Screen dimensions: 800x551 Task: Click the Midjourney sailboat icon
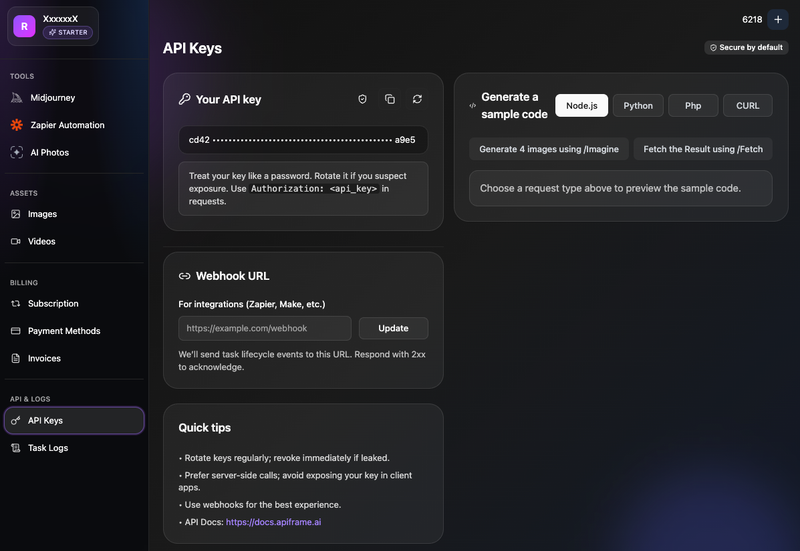pos(16,97)
